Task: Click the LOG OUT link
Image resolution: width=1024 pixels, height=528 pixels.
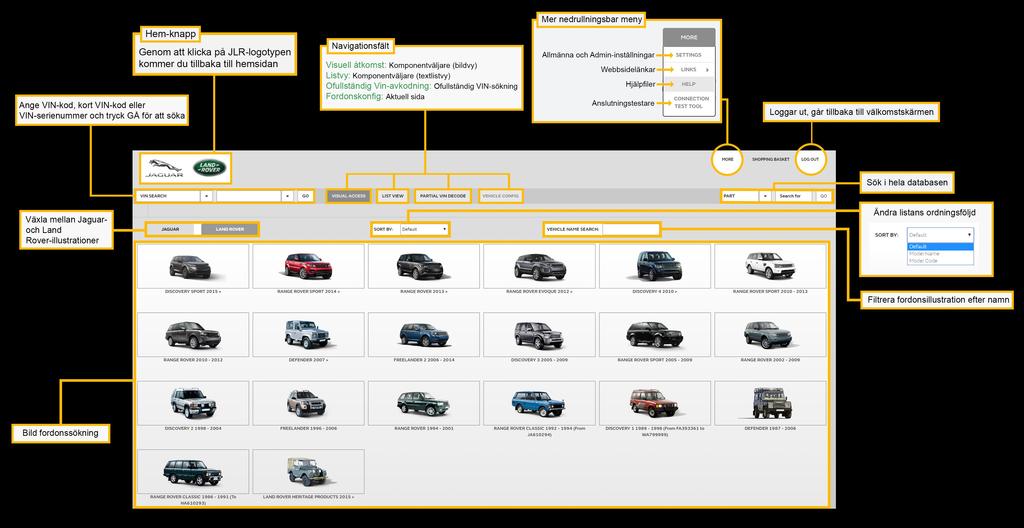Action: point(810,159)
